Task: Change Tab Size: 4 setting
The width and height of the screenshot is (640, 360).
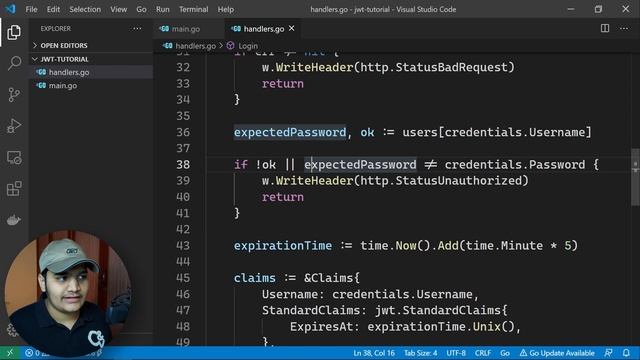Action: point(420,353)
